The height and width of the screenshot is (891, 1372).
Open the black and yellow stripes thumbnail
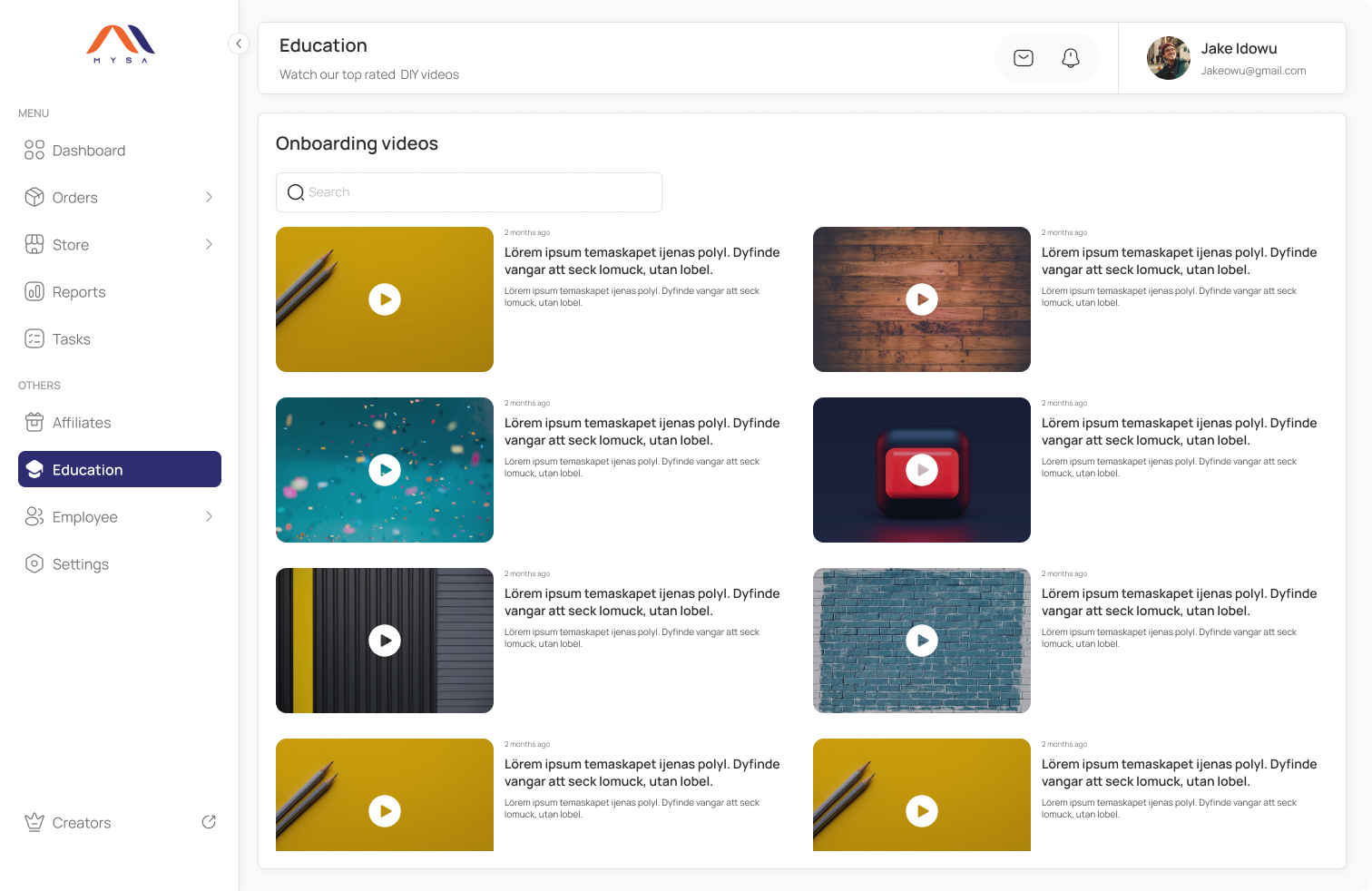[385, 641]
